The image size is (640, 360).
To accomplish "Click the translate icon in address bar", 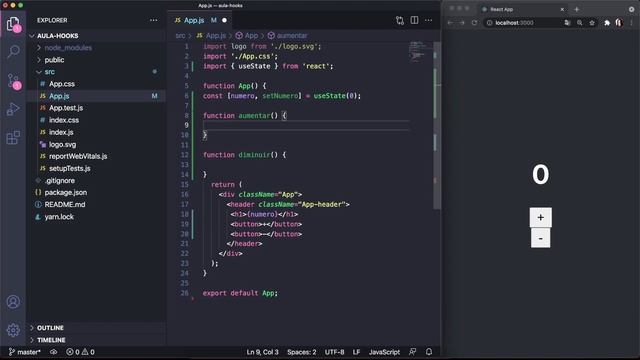I will pos(567,23).
